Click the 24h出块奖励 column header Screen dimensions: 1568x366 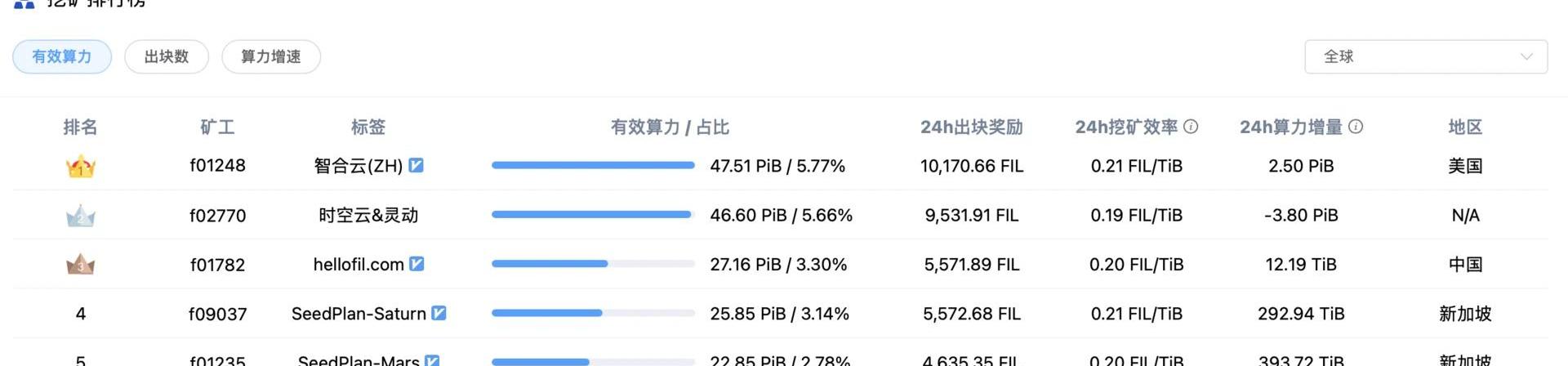pos(971,127)
